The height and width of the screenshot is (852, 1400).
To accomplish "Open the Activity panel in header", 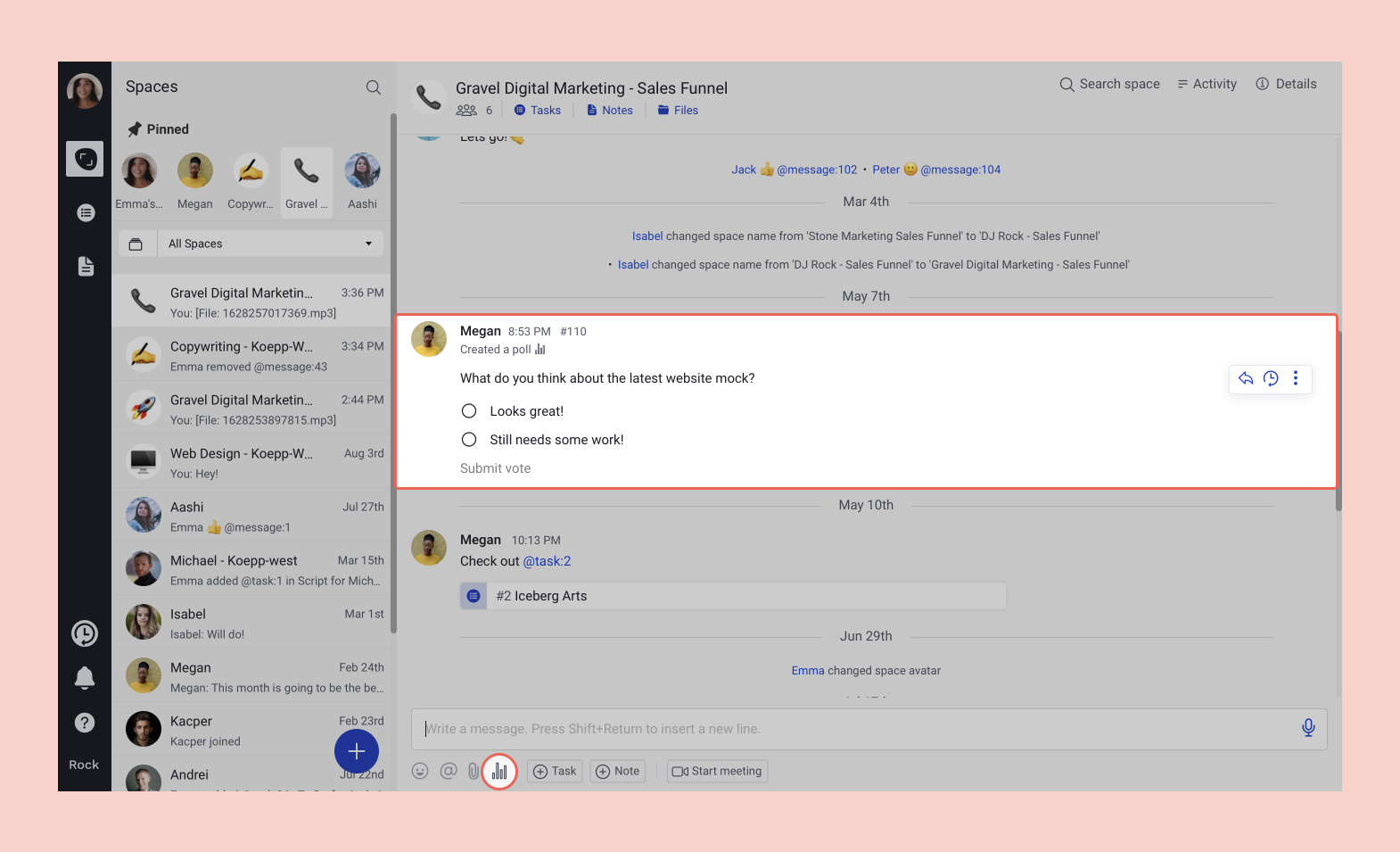I will click(x=1206, y=84).
